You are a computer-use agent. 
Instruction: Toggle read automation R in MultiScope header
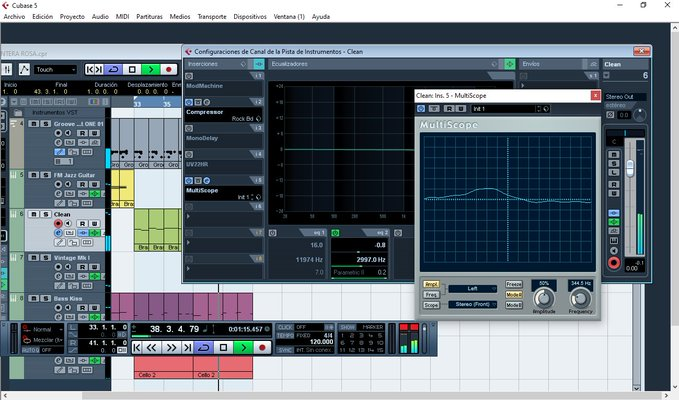[x=450, y=109]
